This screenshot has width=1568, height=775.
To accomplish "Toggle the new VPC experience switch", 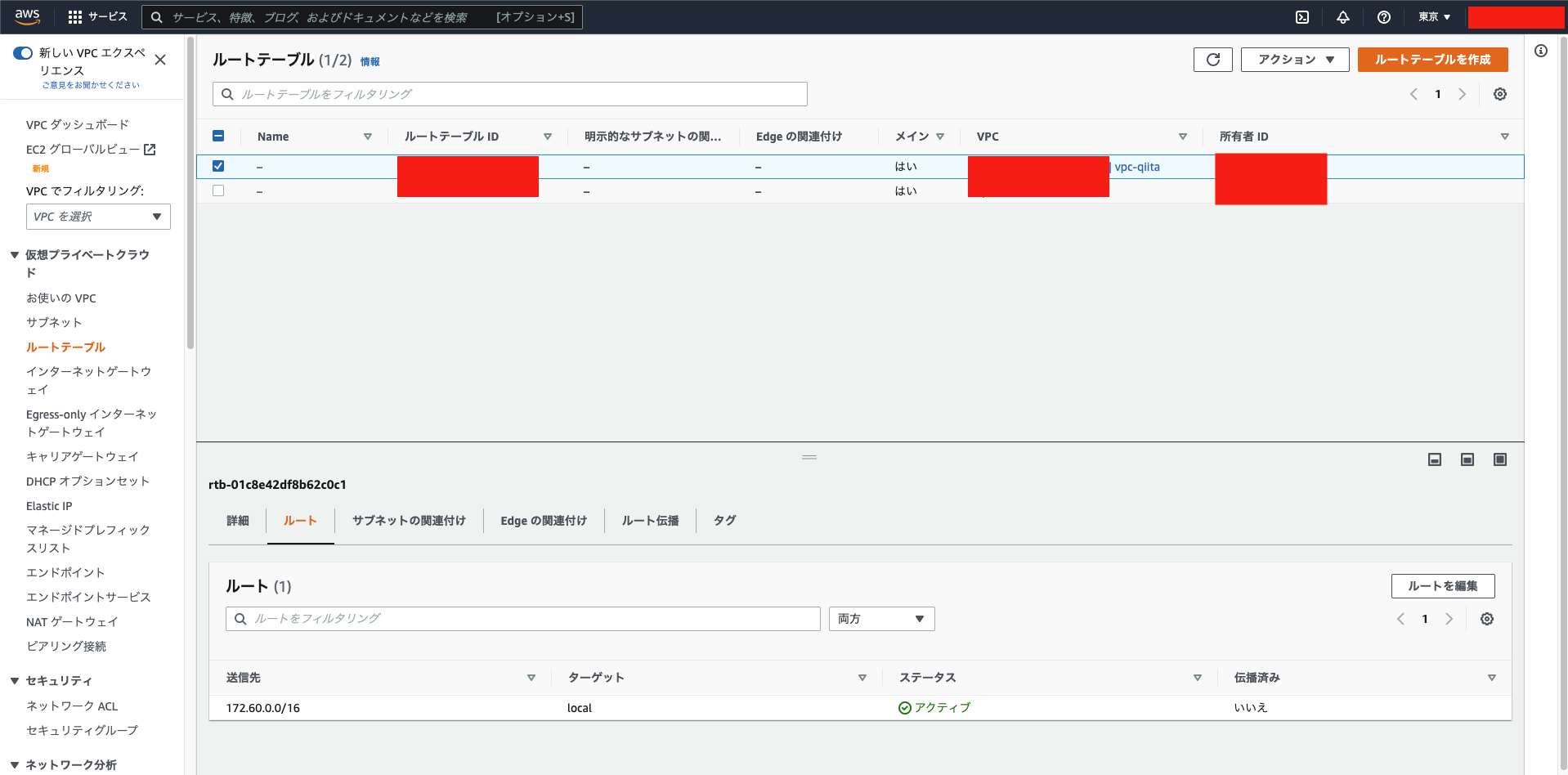I will tap(23, 53).
